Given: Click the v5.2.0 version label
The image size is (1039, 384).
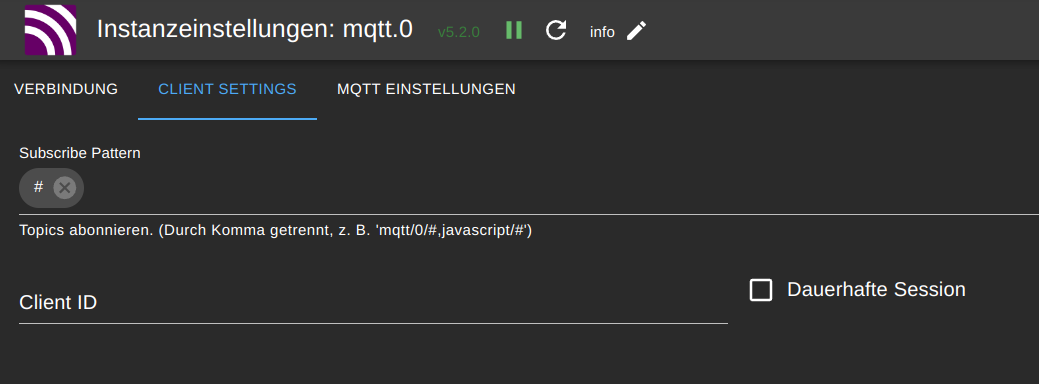Looking at the screenshot, I should (459, 32).
